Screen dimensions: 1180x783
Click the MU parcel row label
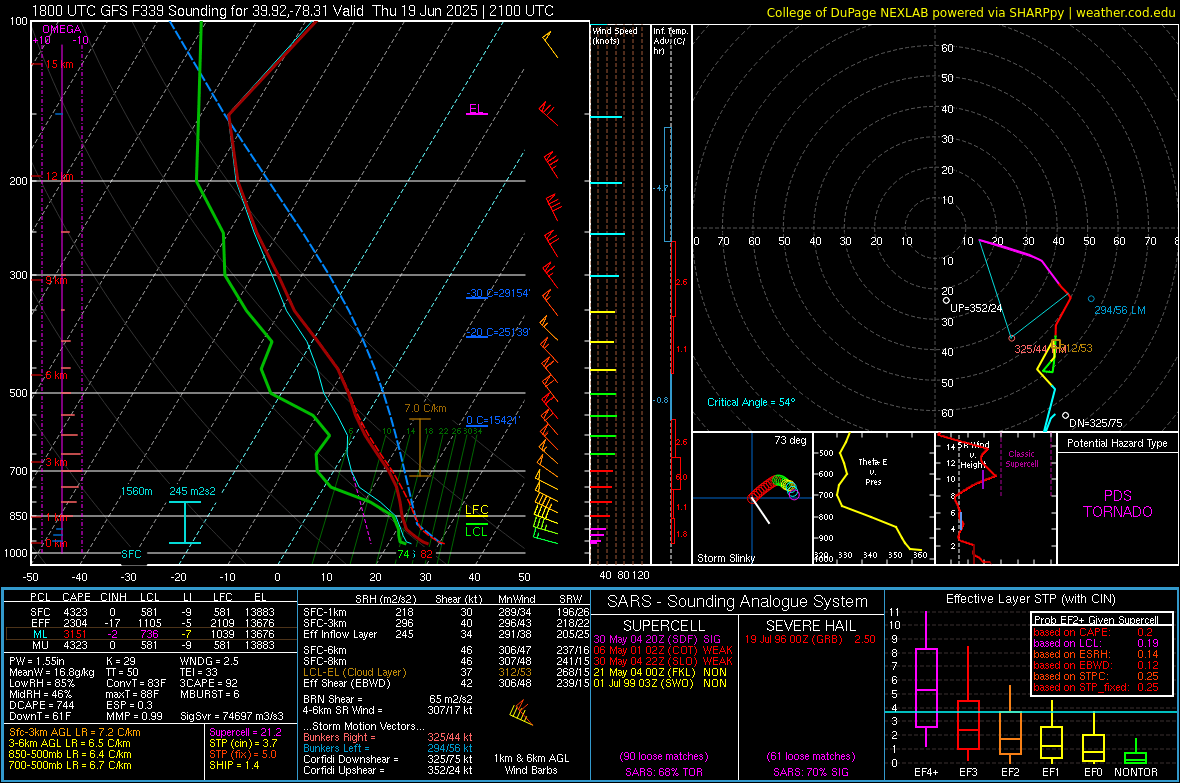pyautogui.click(x=40, y=645)
